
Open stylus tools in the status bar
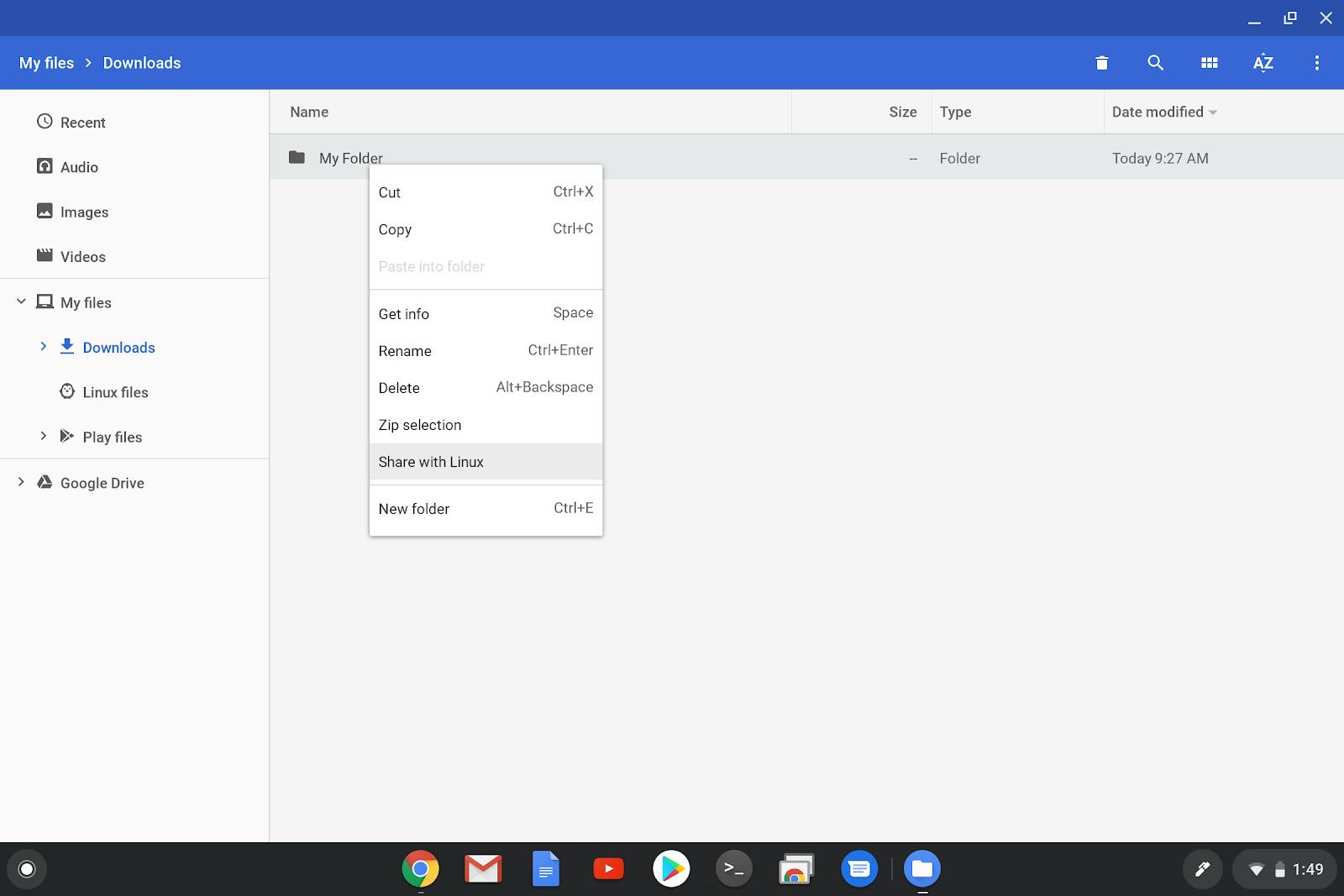1203,869
